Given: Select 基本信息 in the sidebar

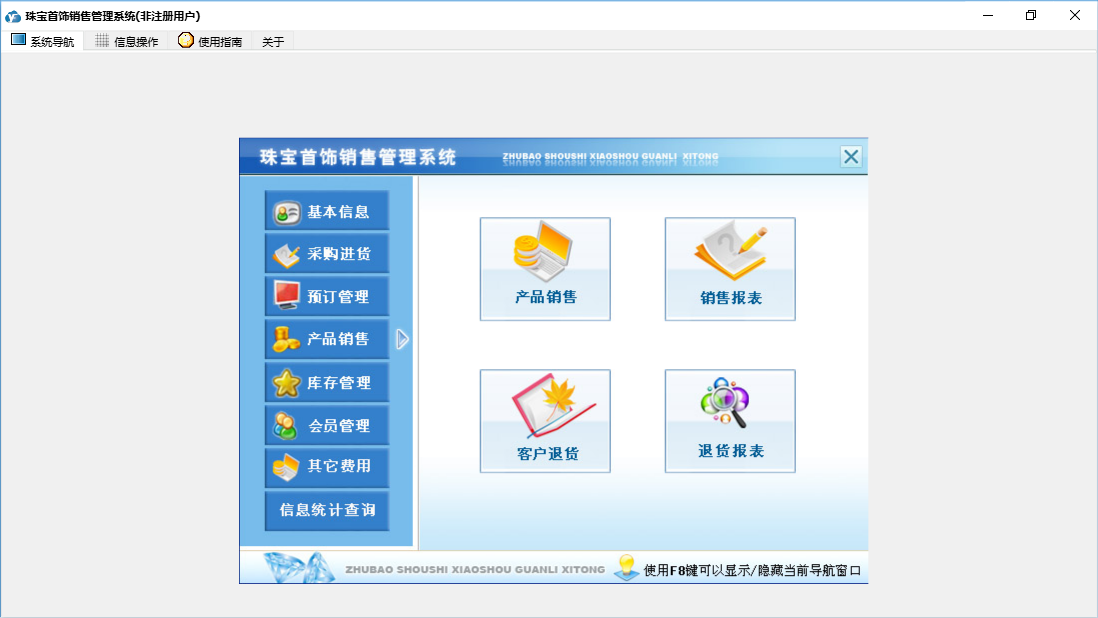Looking at the screenshot, I should coord(327,211).
